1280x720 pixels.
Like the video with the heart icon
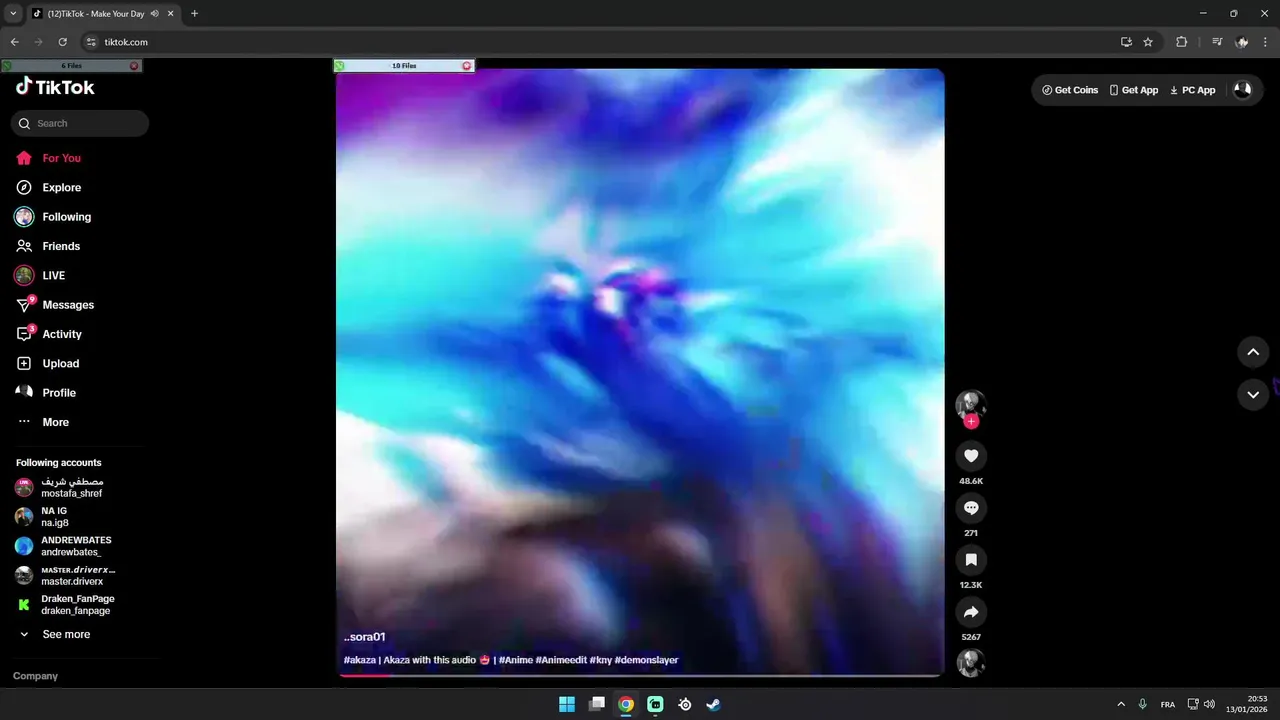[x=970, y=456]
